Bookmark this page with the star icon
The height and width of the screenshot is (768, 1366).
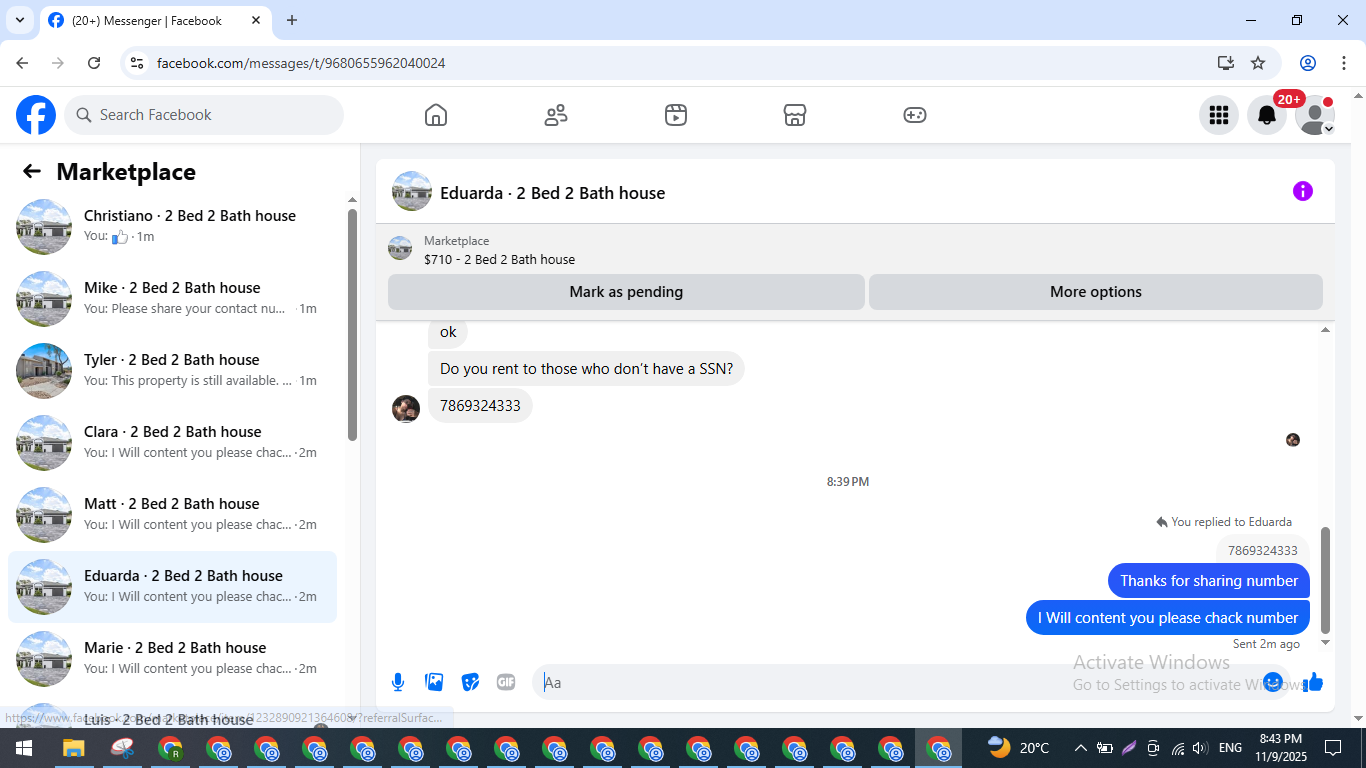[x=1258, y=63]
